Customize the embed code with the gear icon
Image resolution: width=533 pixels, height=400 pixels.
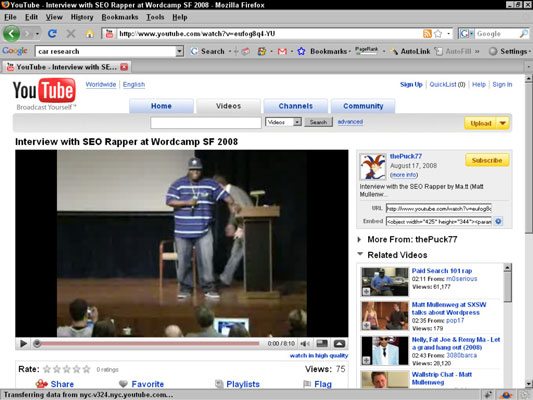498,221
